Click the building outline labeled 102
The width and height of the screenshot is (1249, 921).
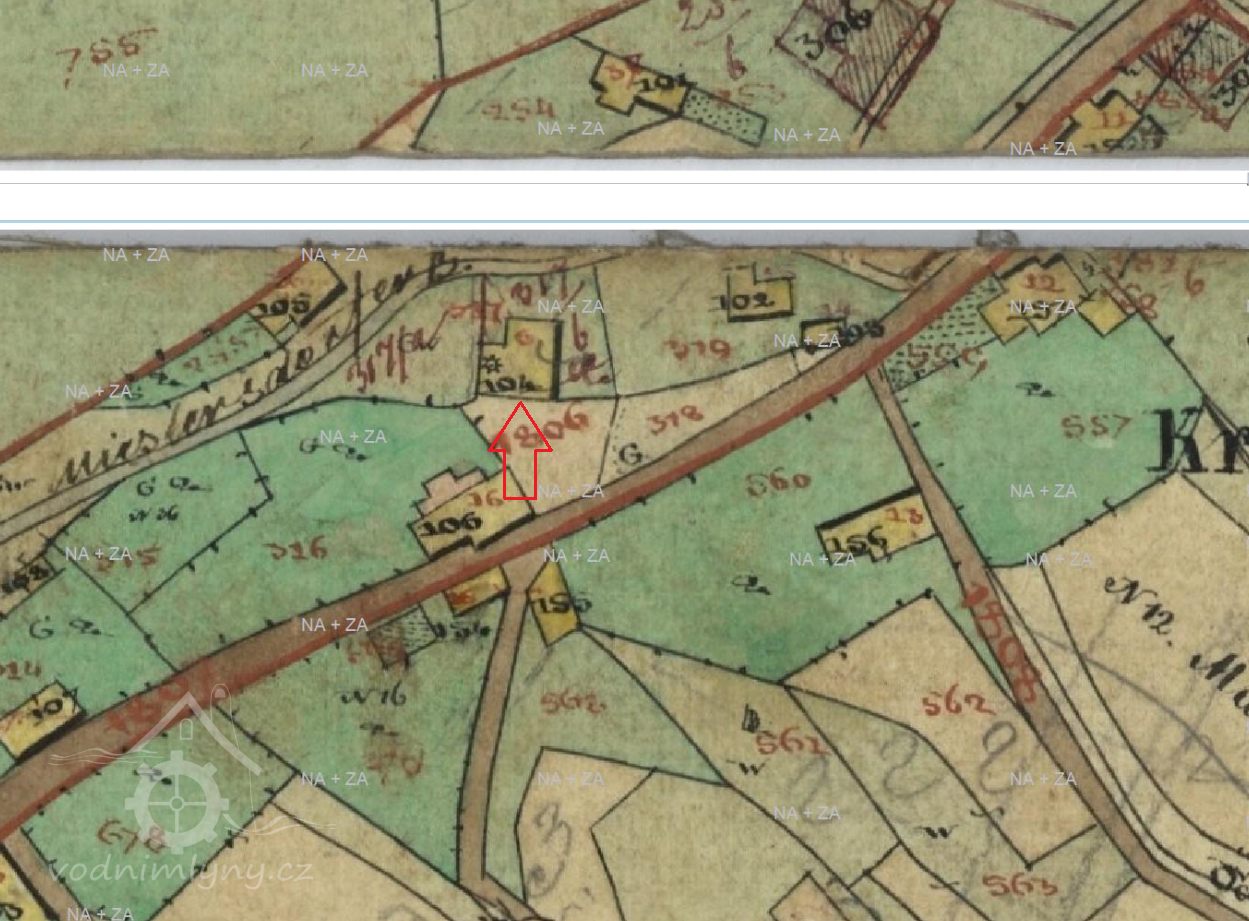tap(759, 297)
